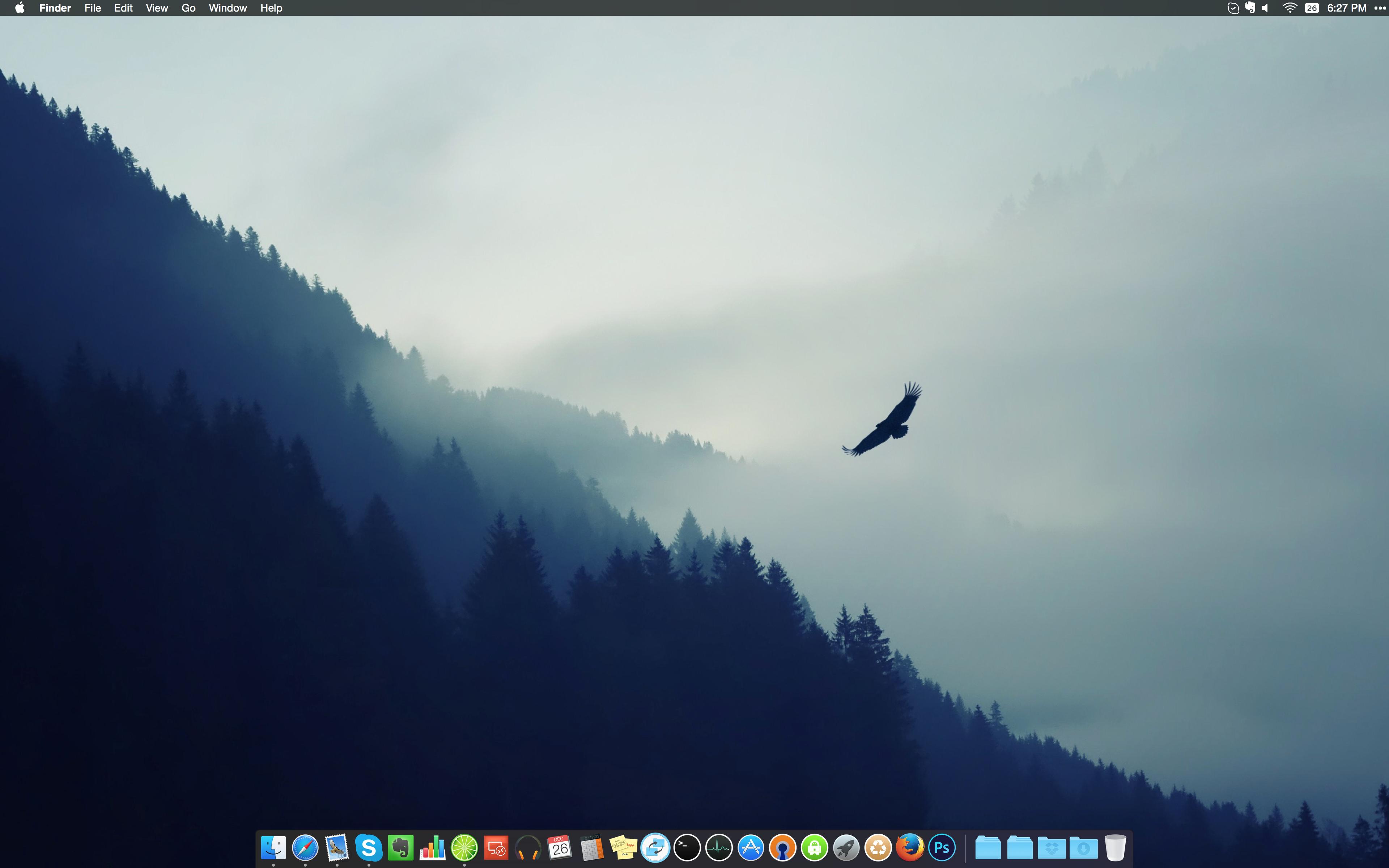Image resolution: width=1389 pixels, height=868 pixels.
Task: Open Safari from the dock
Action: tap(305, 847)
